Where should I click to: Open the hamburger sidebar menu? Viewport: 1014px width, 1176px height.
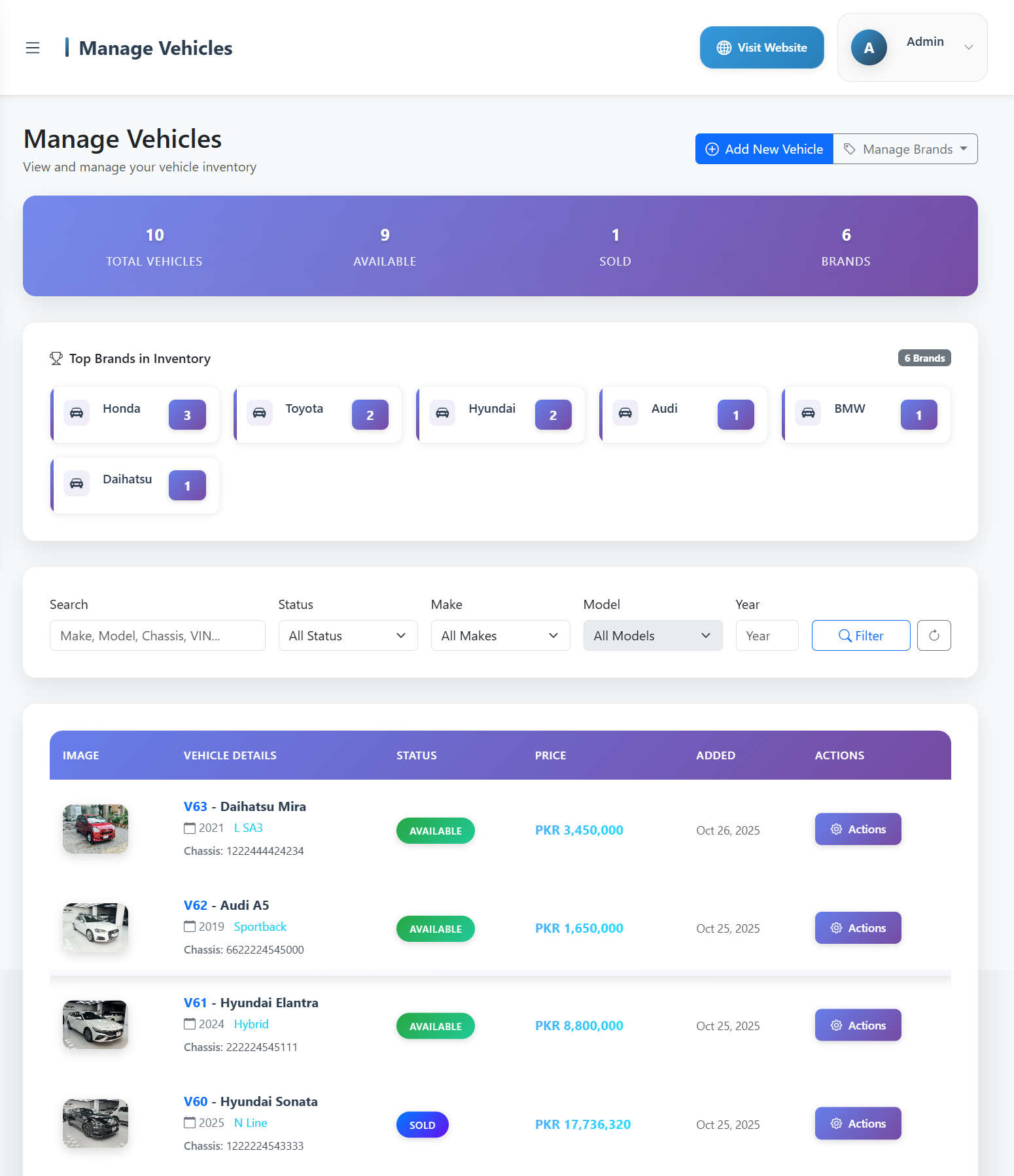tap(33, 48)
